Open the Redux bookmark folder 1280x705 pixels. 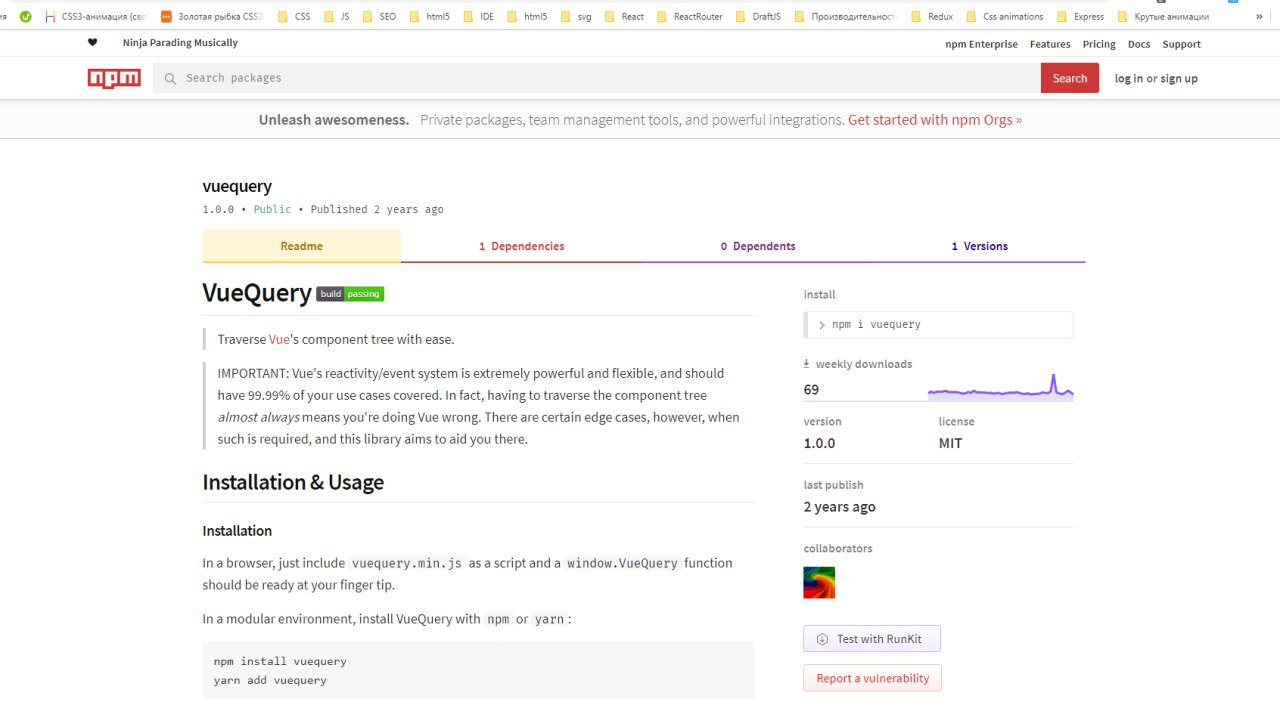click(931, 16)
